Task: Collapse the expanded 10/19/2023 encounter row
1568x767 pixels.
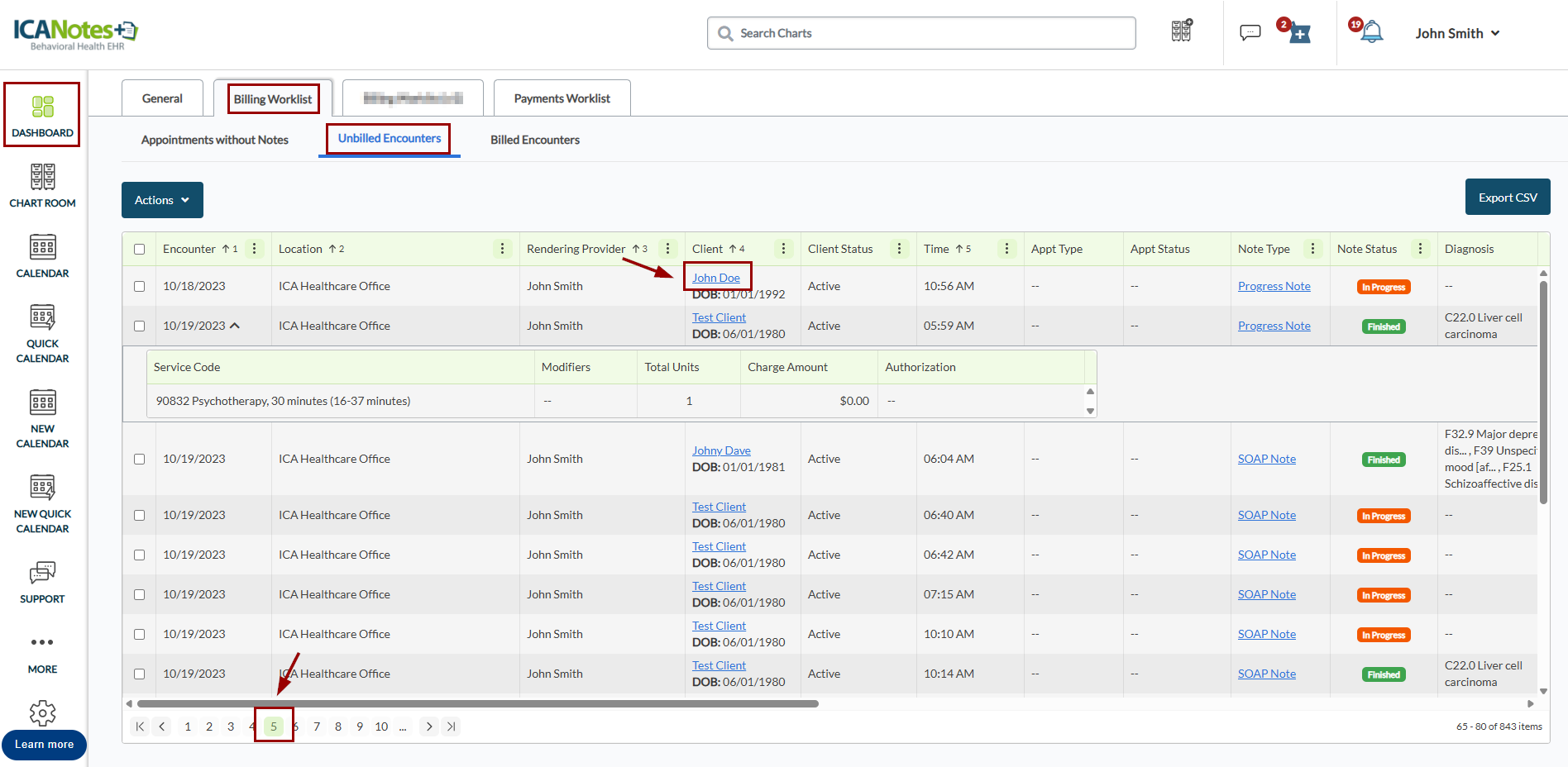Action: coord(235,326)
